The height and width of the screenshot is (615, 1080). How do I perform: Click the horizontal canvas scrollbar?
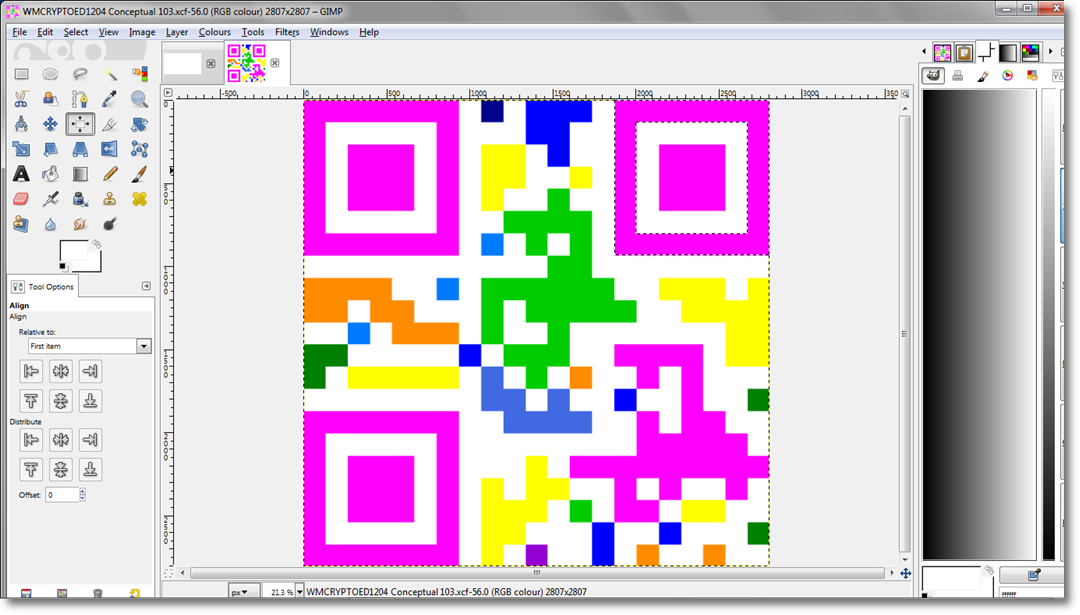tap(537, 572)
